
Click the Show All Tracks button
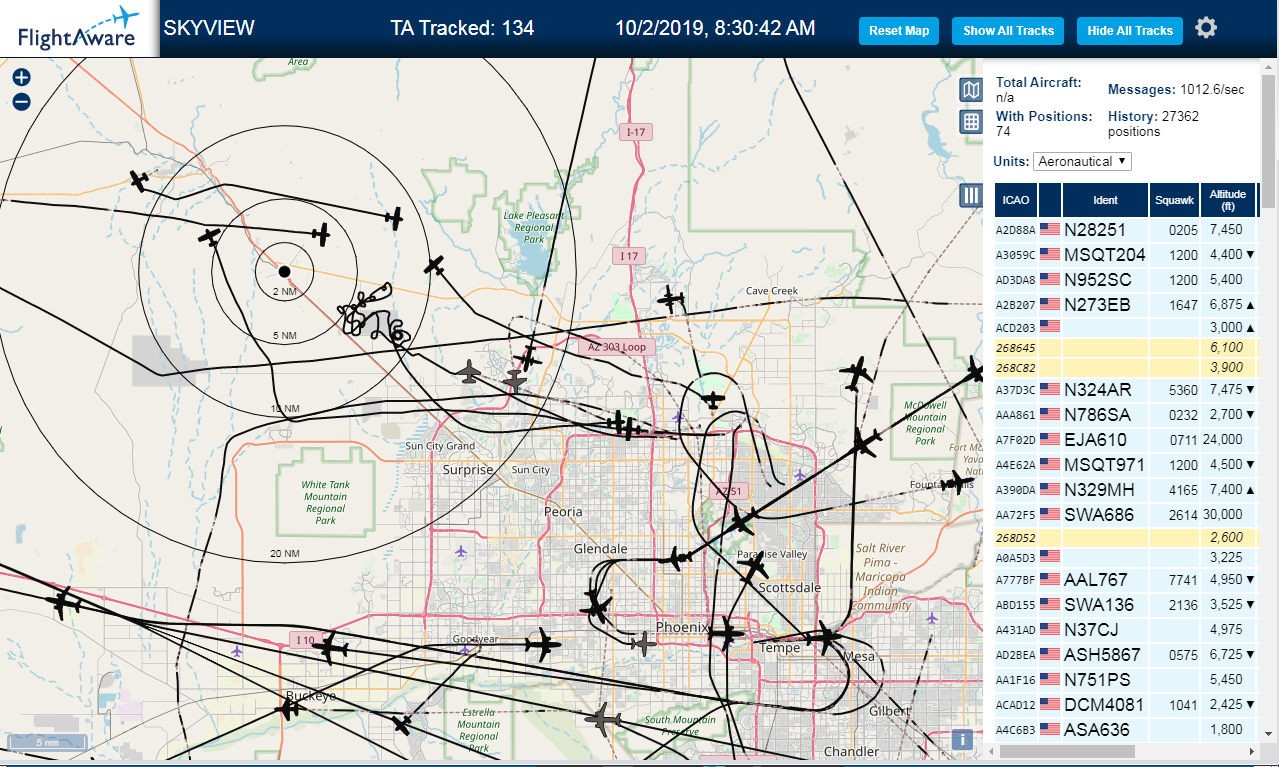tap(1008, 31)
